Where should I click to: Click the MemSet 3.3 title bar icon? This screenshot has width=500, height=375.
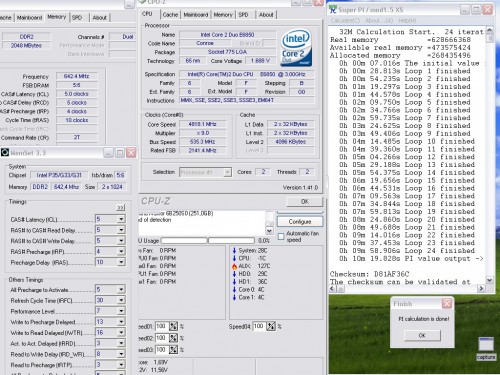coord(5,153)
